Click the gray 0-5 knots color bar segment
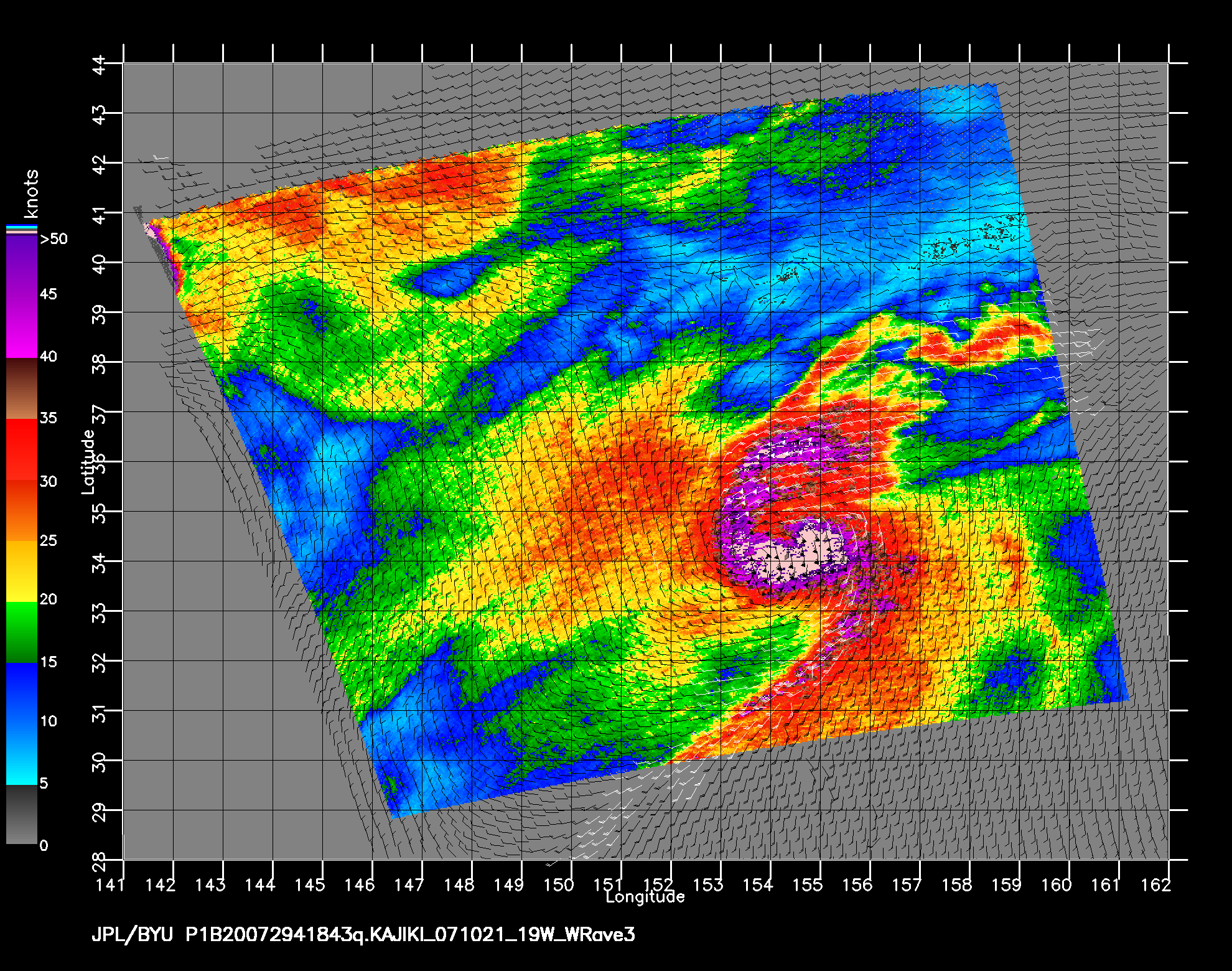The width and height of the screenshot is (1232, 971). click(22, 814)
